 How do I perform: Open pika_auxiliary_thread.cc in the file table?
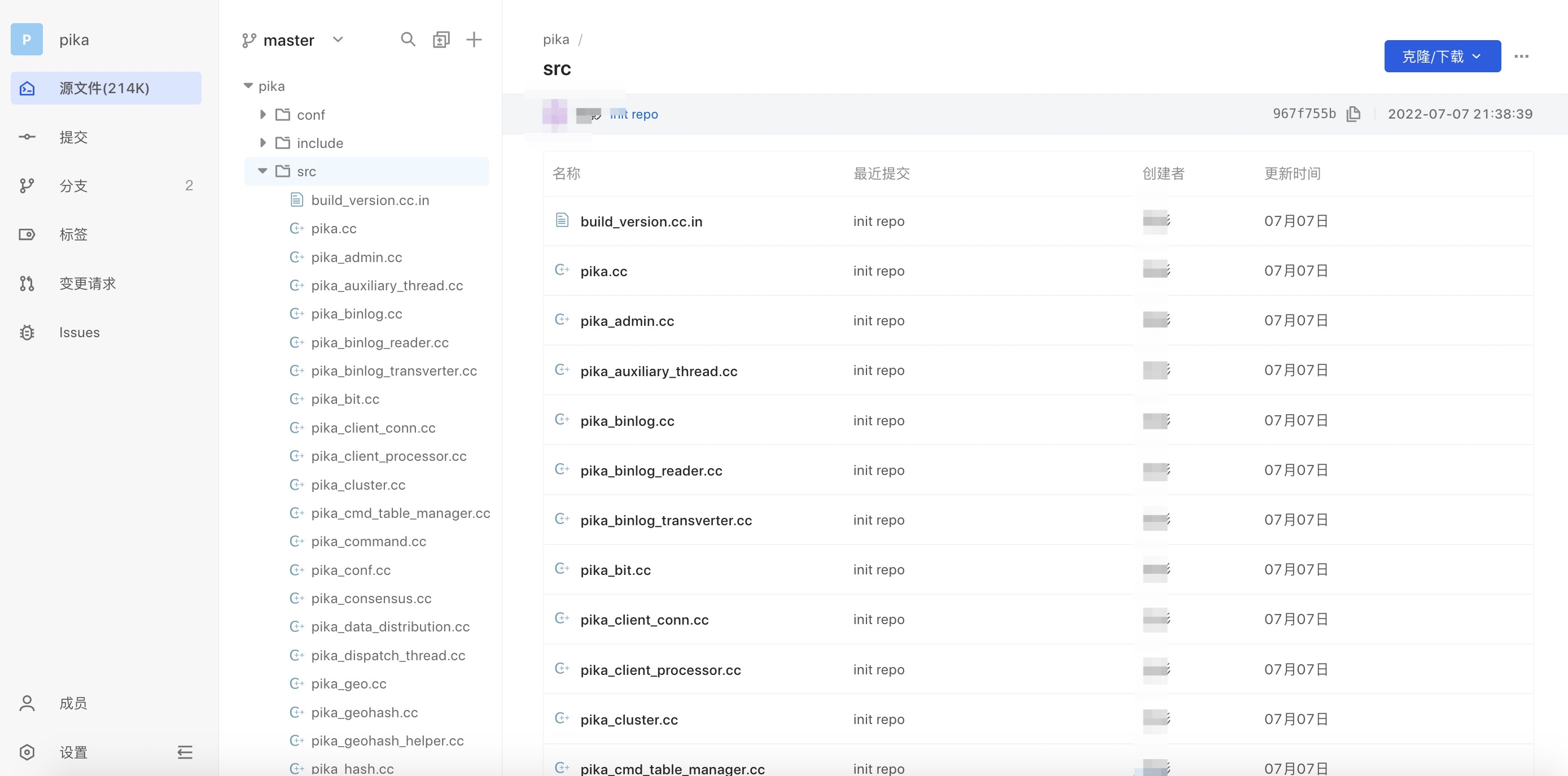659,371
